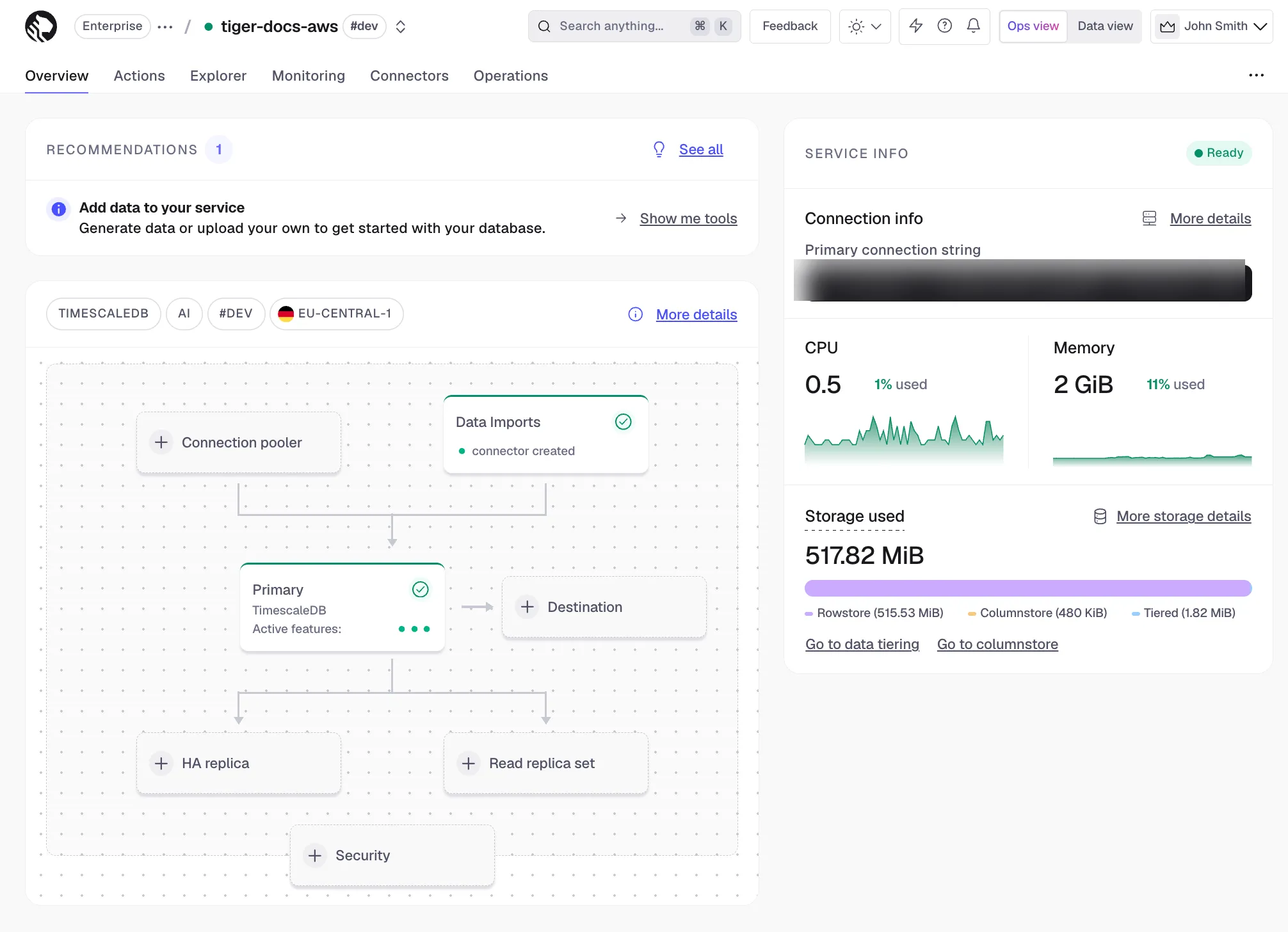The width and height of the screenshot is (1288, 932).
Task: Open More details next to the region tags
Action: click(696, 314)
